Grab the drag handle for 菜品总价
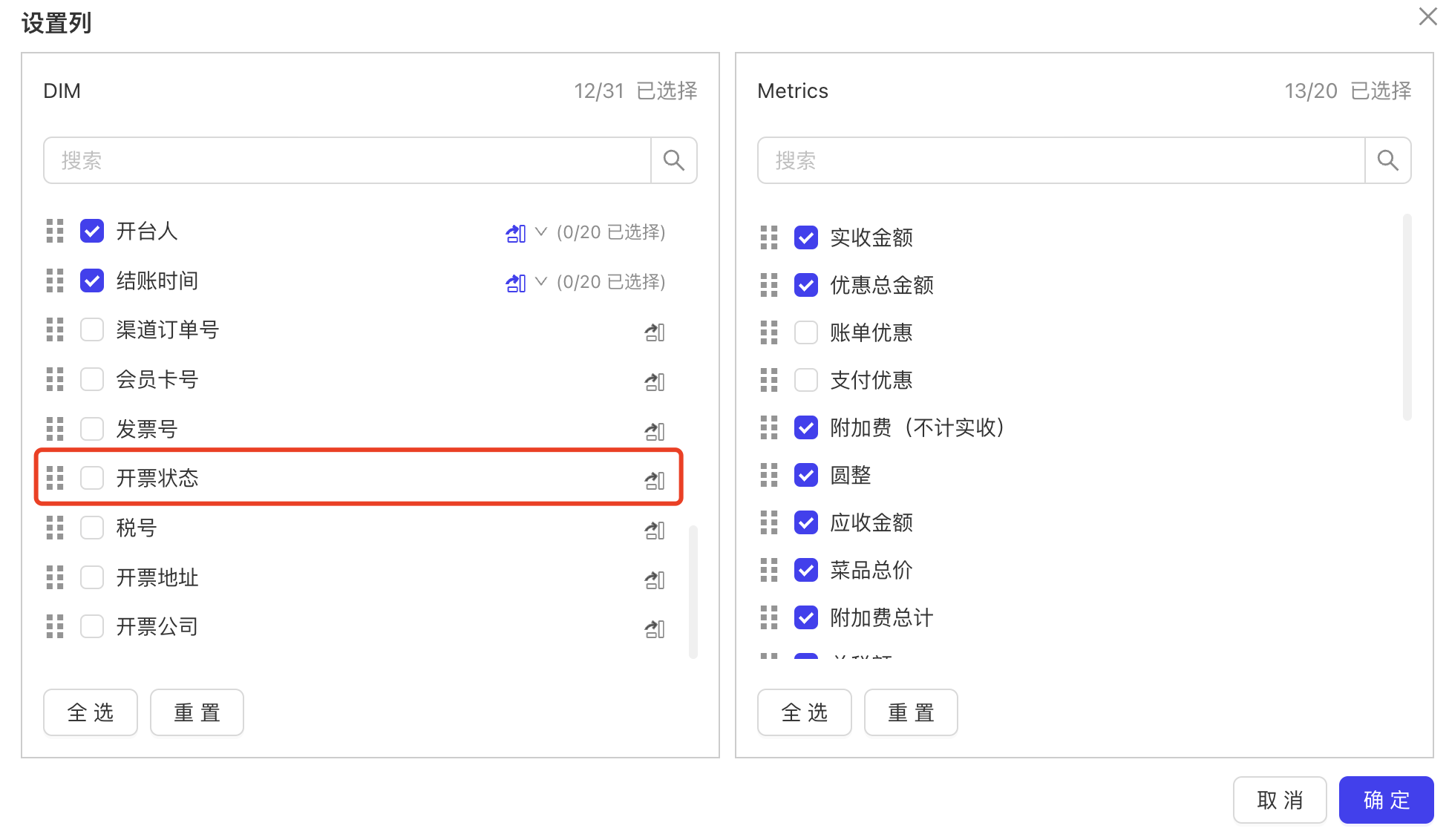 click(x=769, y=570)
